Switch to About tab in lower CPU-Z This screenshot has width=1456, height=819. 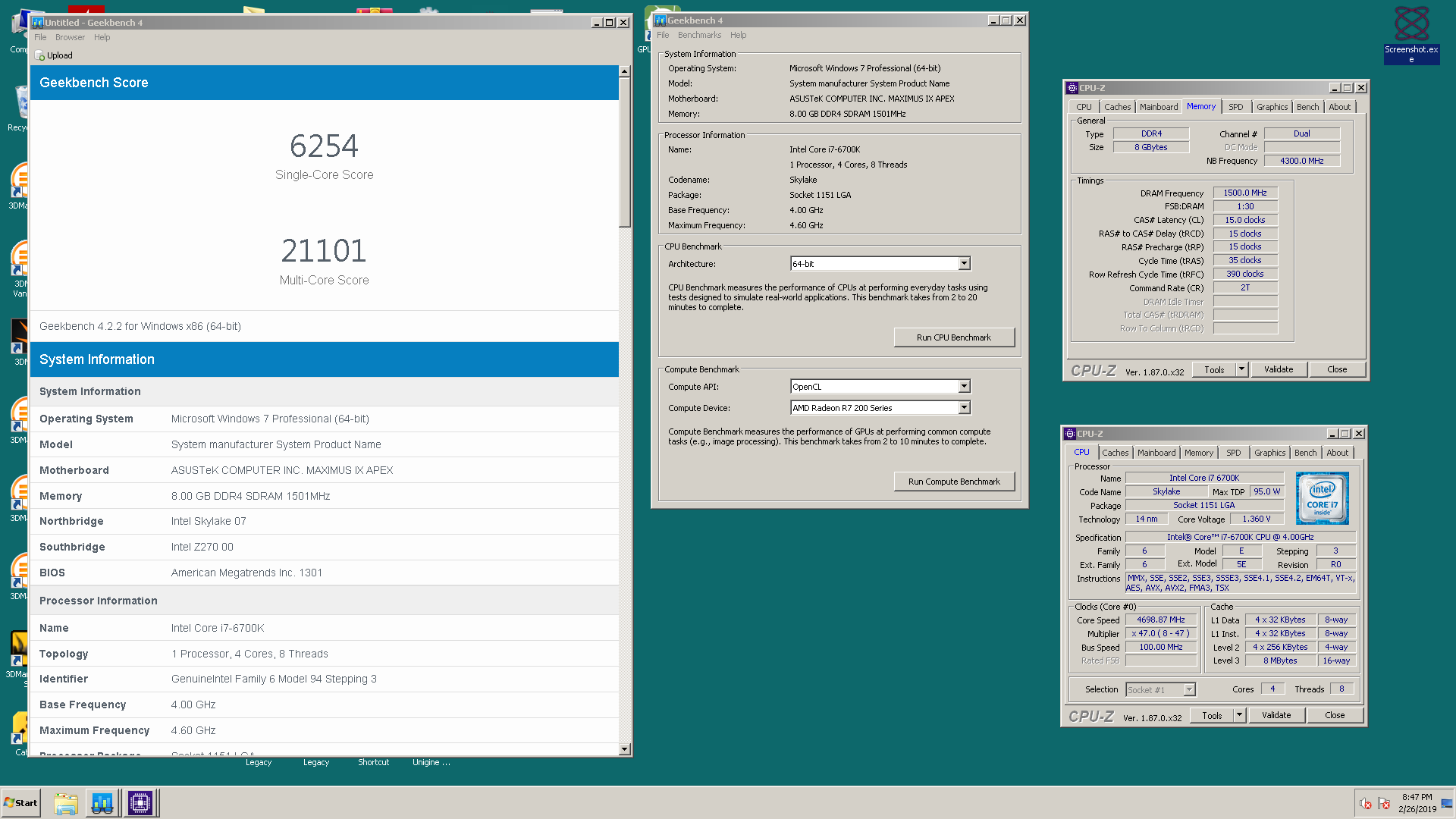1337,453
